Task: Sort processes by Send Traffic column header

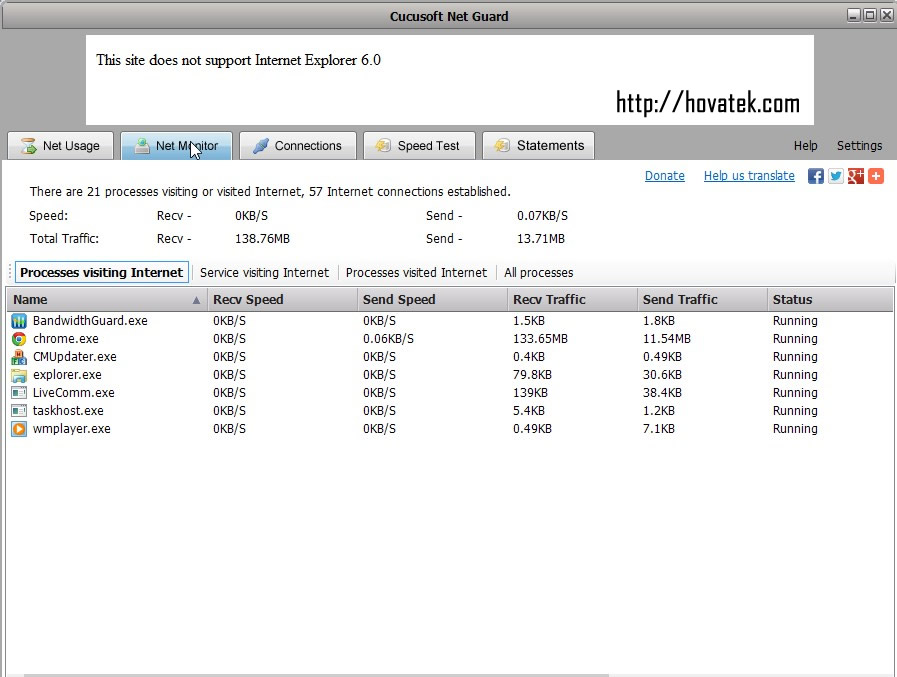Action: [682, 299]
